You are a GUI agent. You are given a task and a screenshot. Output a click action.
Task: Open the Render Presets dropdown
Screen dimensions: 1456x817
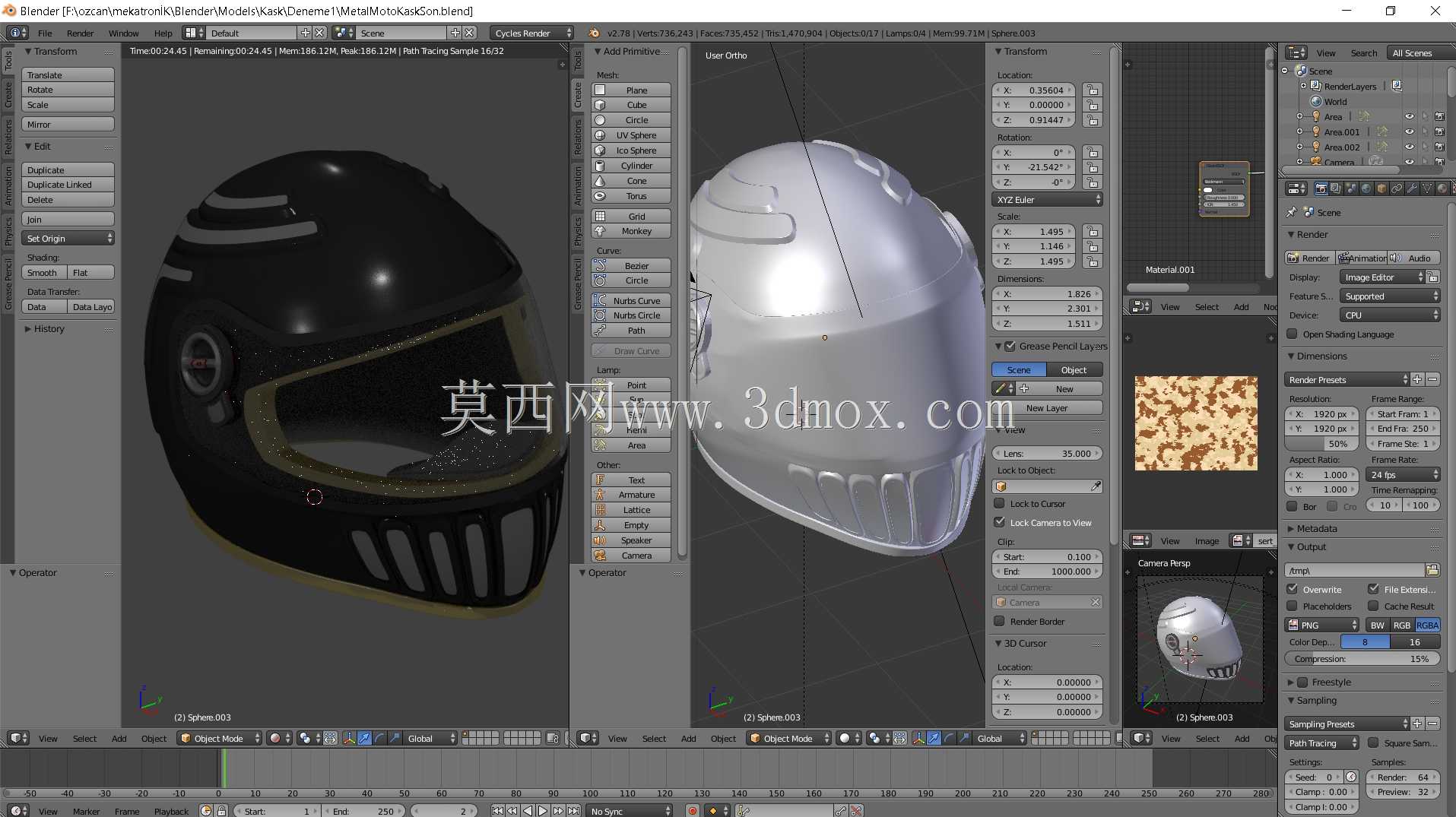1347,379
